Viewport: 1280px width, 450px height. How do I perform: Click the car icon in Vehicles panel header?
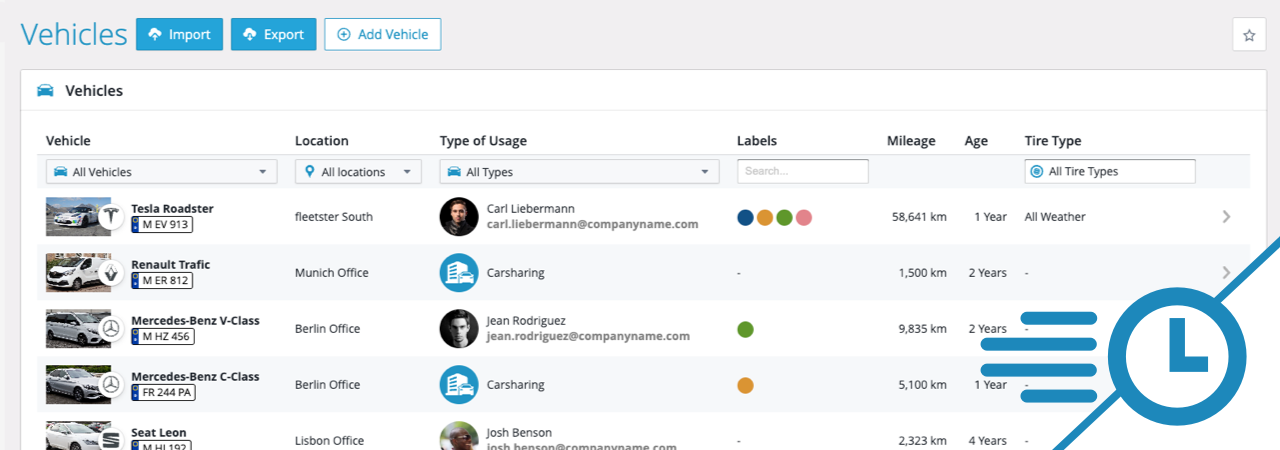(x=45, y=91)
